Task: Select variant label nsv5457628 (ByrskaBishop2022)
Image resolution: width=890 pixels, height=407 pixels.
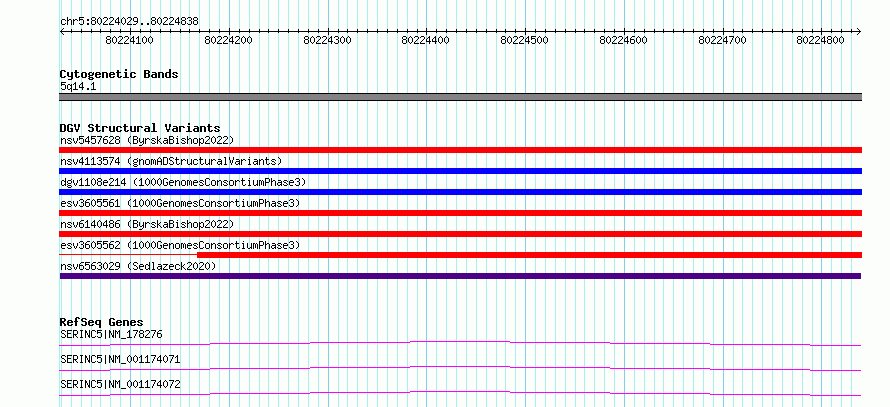Action: pyautogui.click(x=147, y=140)
